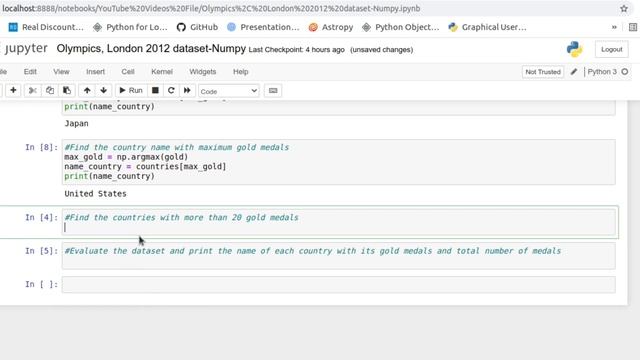Viewport: 640px width, 360px height.
Task: Open the Astropy bookmark
Action: coord(331,27)
